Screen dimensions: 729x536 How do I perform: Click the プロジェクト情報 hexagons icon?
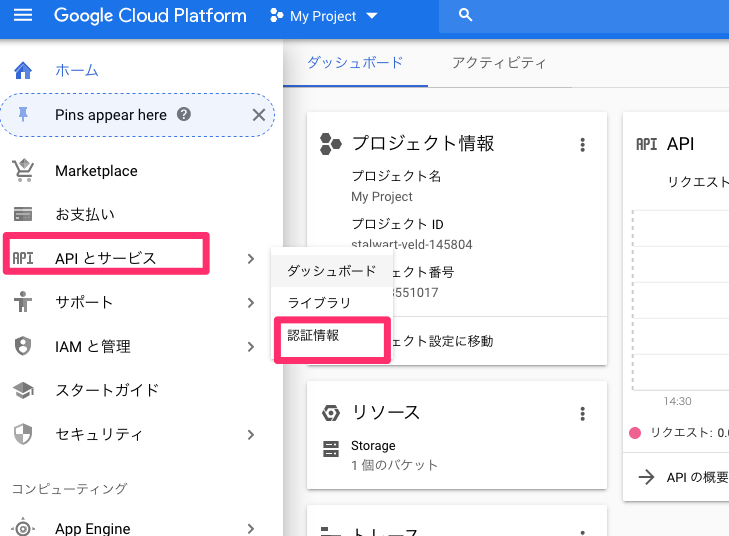point(331,144)
